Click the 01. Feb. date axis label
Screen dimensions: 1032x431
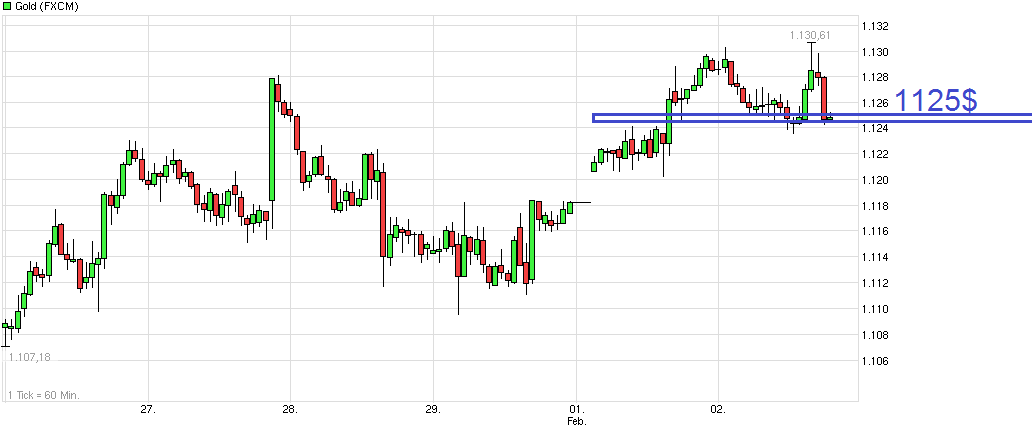point(576,415)
